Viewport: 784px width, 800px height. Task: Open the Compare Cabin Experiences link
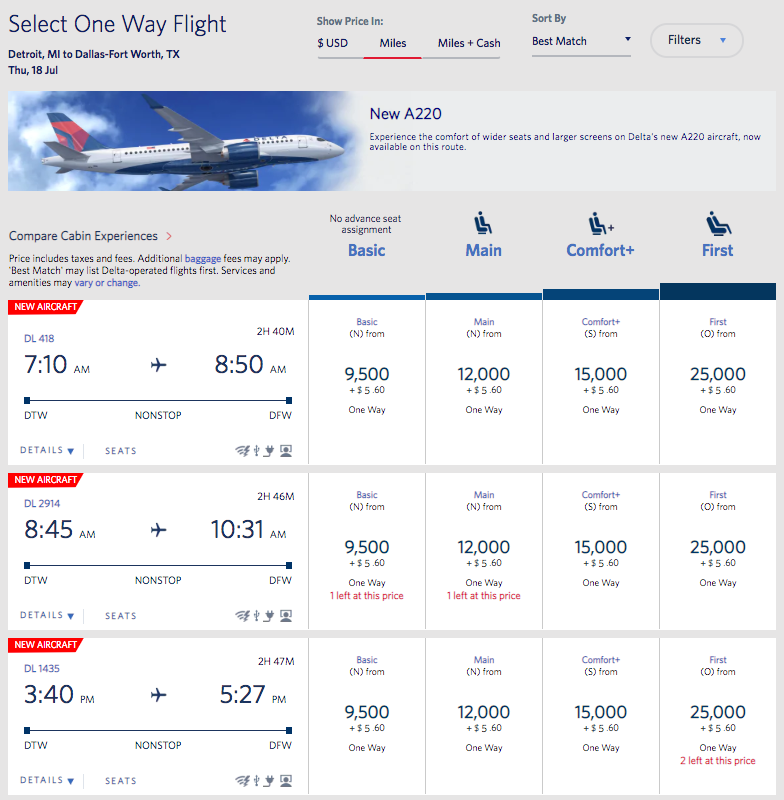coord(90,236)
